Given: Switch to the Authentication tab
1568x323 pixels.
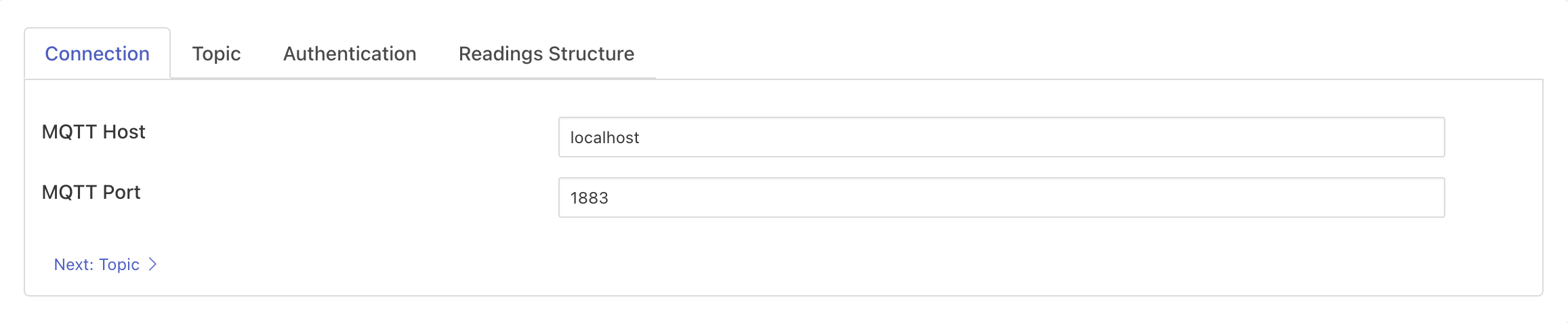Looking at the screenshot, I should (x=350, y=54).
